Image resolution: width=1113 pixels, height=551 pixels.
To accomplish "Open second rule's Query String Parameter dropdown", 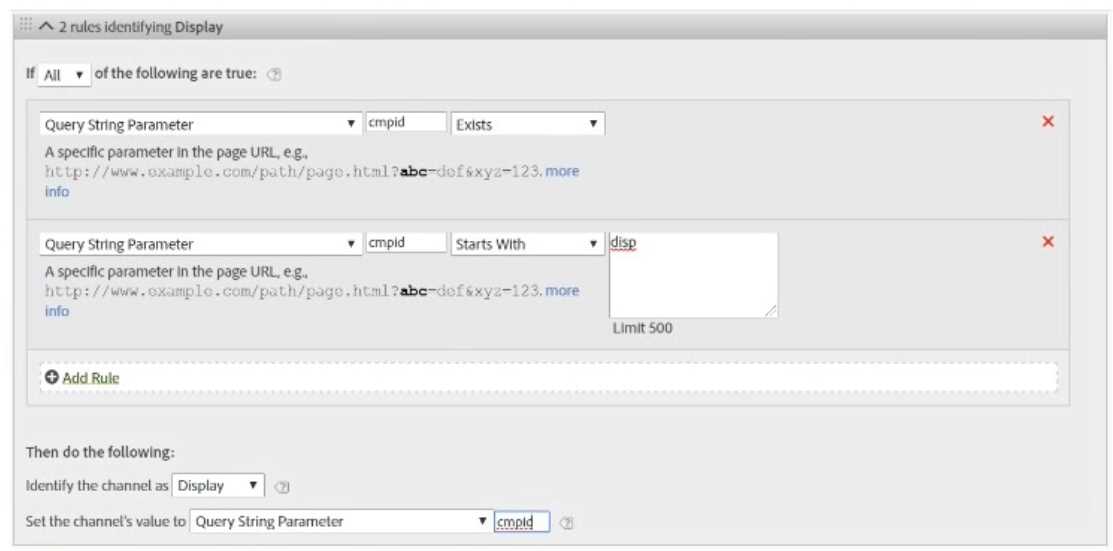I will click(200, 244).
